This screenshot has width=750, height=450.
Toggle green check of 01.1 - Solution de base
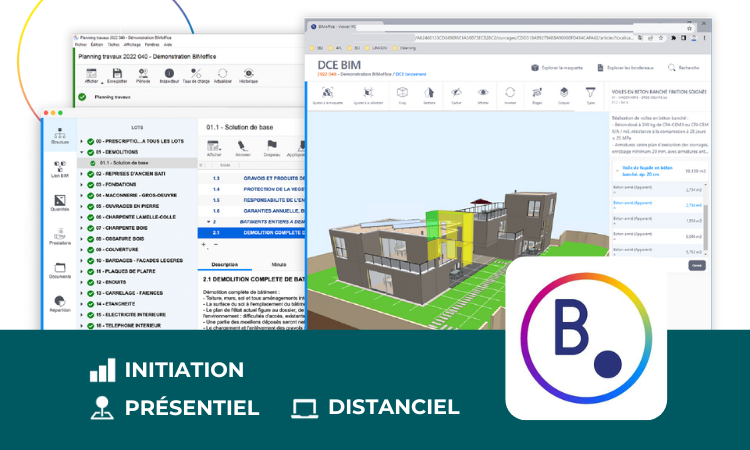coord(93,163)
